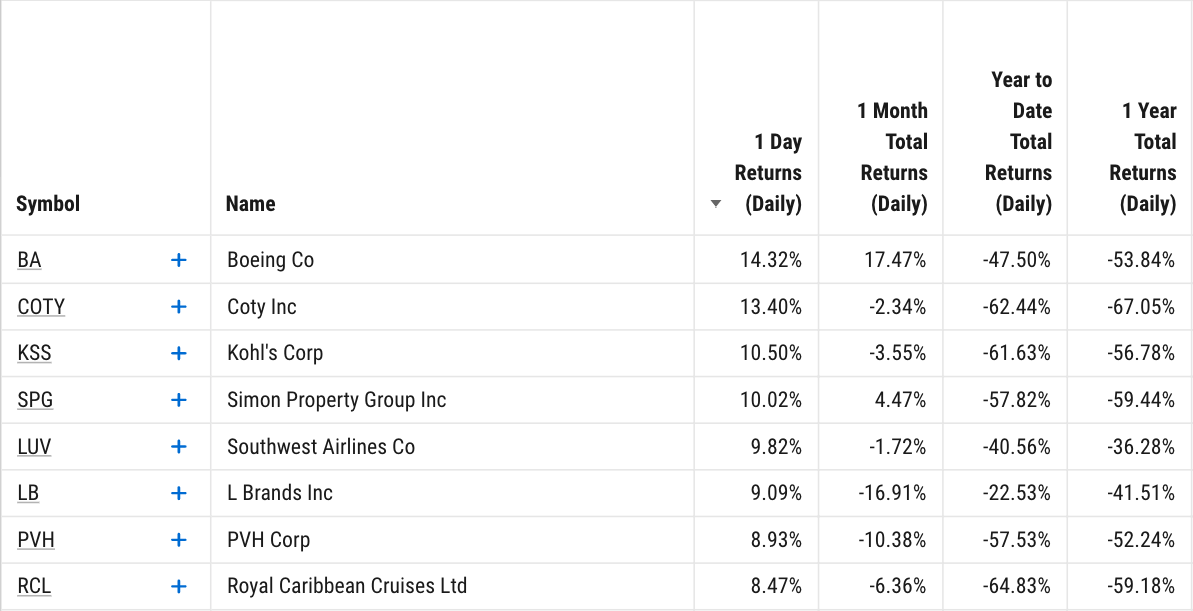Image resolution: width=1193 pixels, height=611 pixels.
Task: Toggle the sort arrow on 1 Day Returns
Action: tap(715, 204)
